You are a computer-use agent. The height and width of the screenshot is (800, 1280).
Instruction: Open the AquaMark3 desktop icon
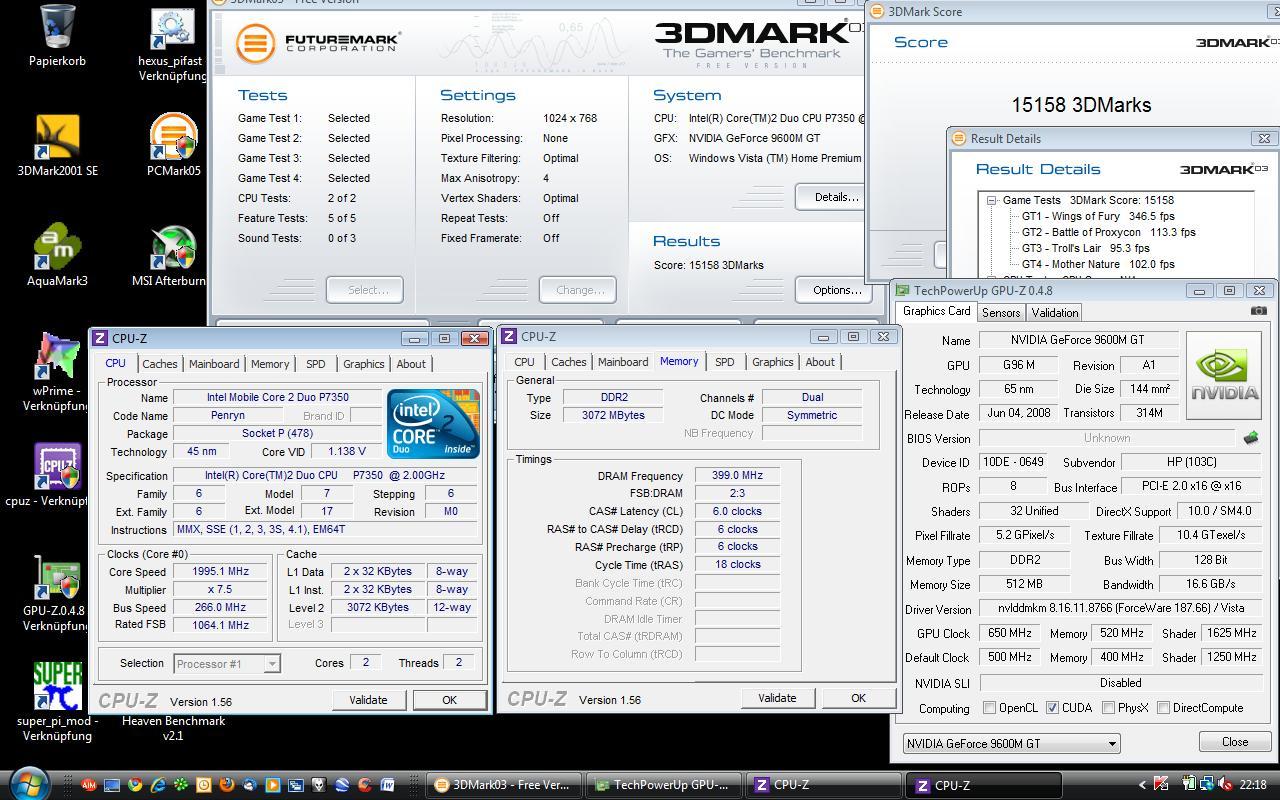coord(57,248)
